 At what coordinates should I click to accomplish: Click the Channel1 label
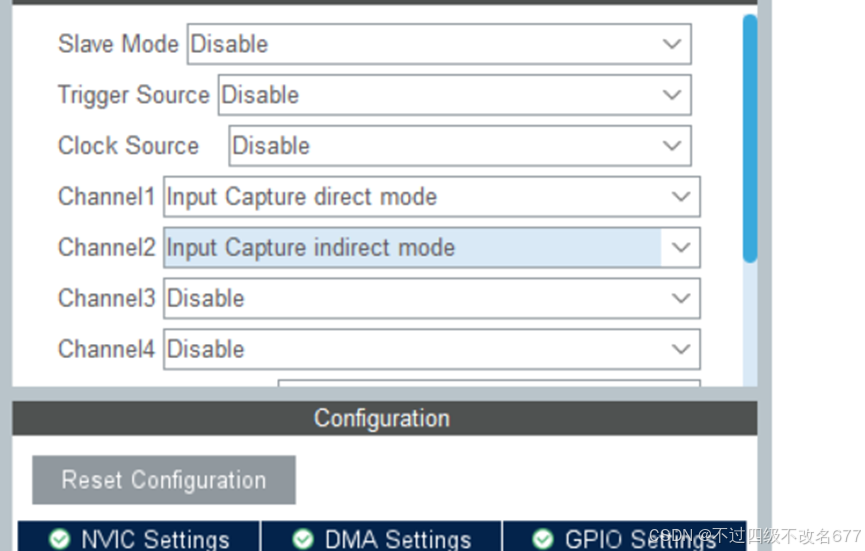pyautogui.click(x=106, y=196)
